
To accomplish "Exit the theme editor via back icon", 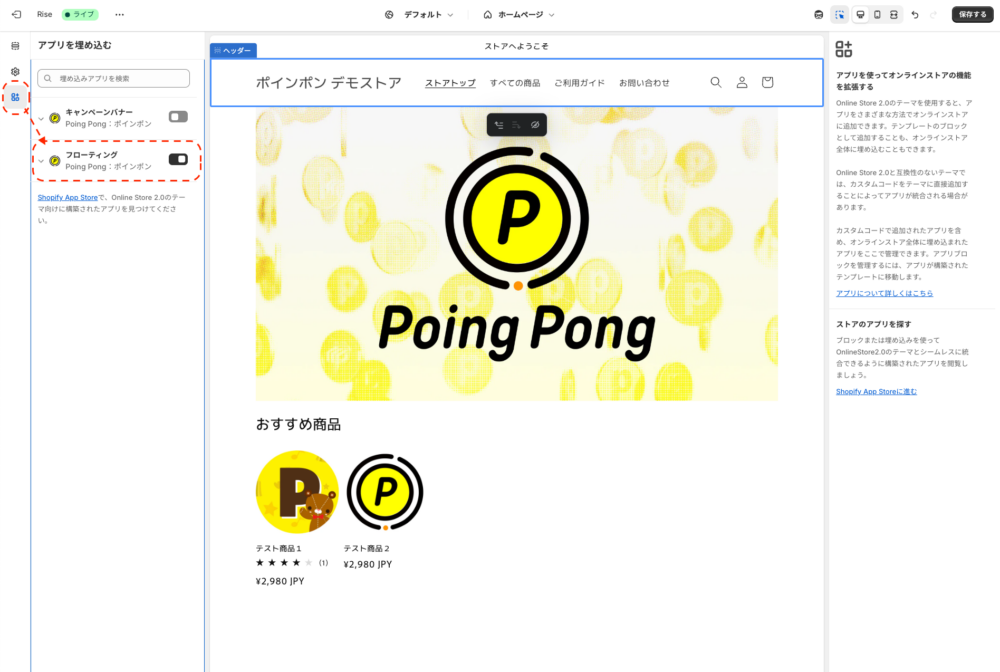I will pos(17,14).
